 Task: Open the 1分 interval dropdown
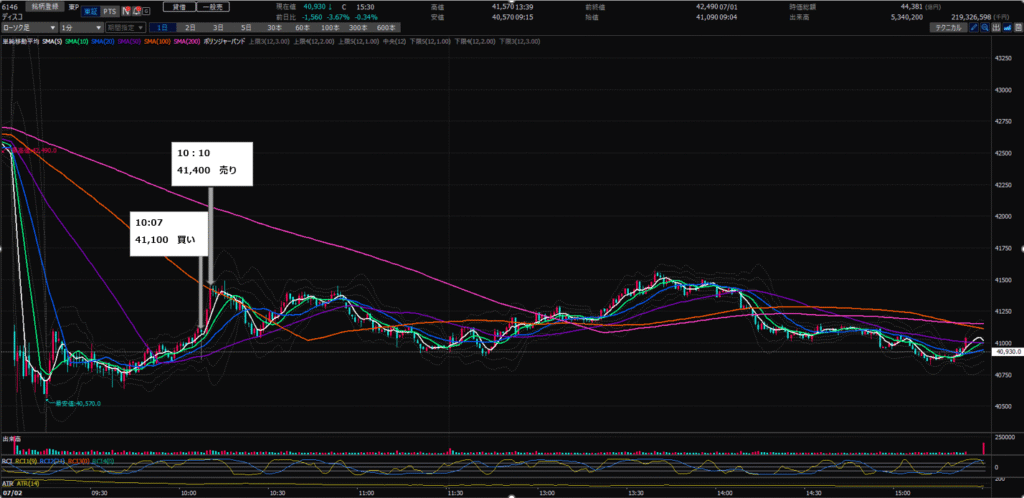pos(81,28)
